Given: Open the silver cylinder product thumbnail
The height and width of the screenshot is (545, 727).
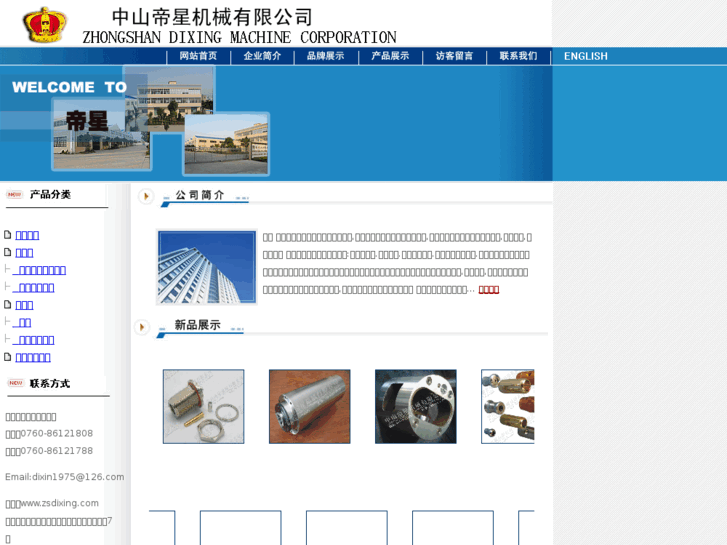Looking at the screenshot, I should (310, 406).
